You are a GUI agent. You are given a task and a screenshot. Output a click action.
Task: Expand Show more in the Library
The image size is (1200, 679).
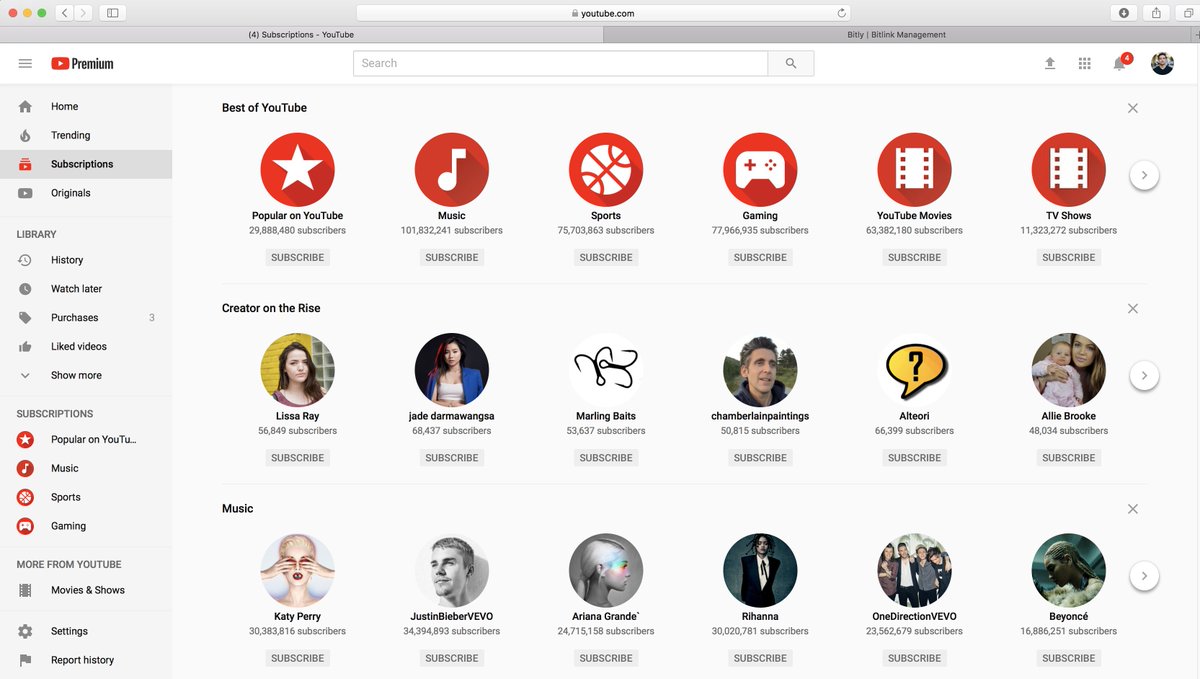point(86,376)
